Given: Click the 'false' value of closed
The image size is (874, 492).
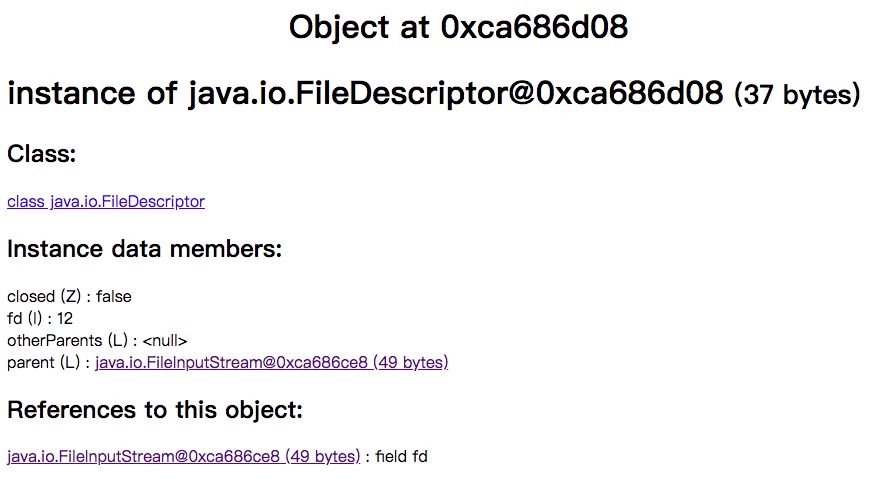Looking at the screenshot, I should [x=114, y=297].
